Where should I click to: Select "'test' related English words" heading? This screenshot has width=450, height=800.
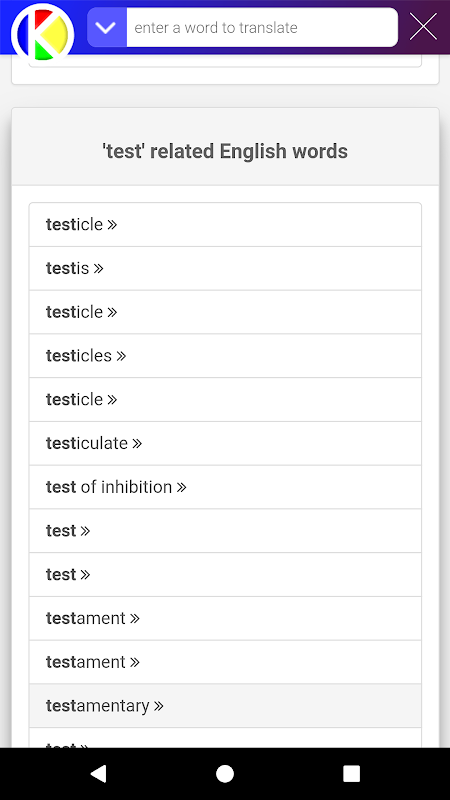pos(225,152)
